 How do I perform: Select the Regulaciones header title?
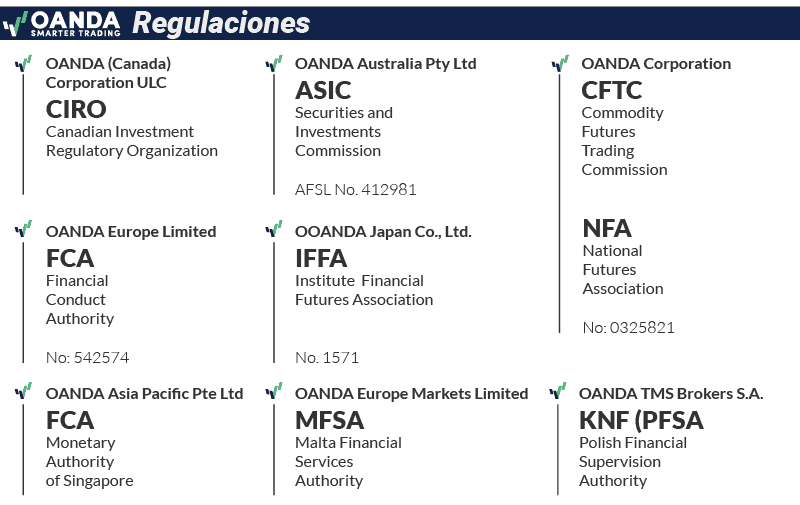tap(221, 23)
